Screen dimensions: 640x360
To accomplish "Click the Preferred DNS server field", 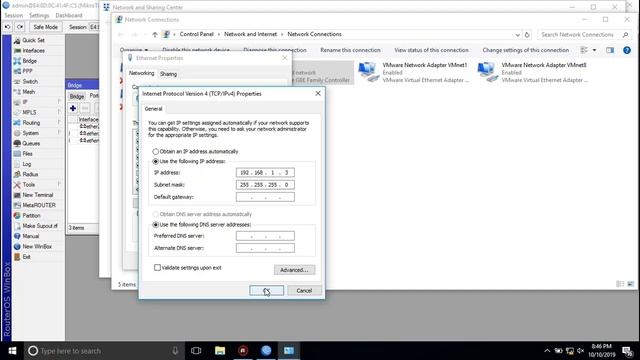I will click(x=265, y=236).
